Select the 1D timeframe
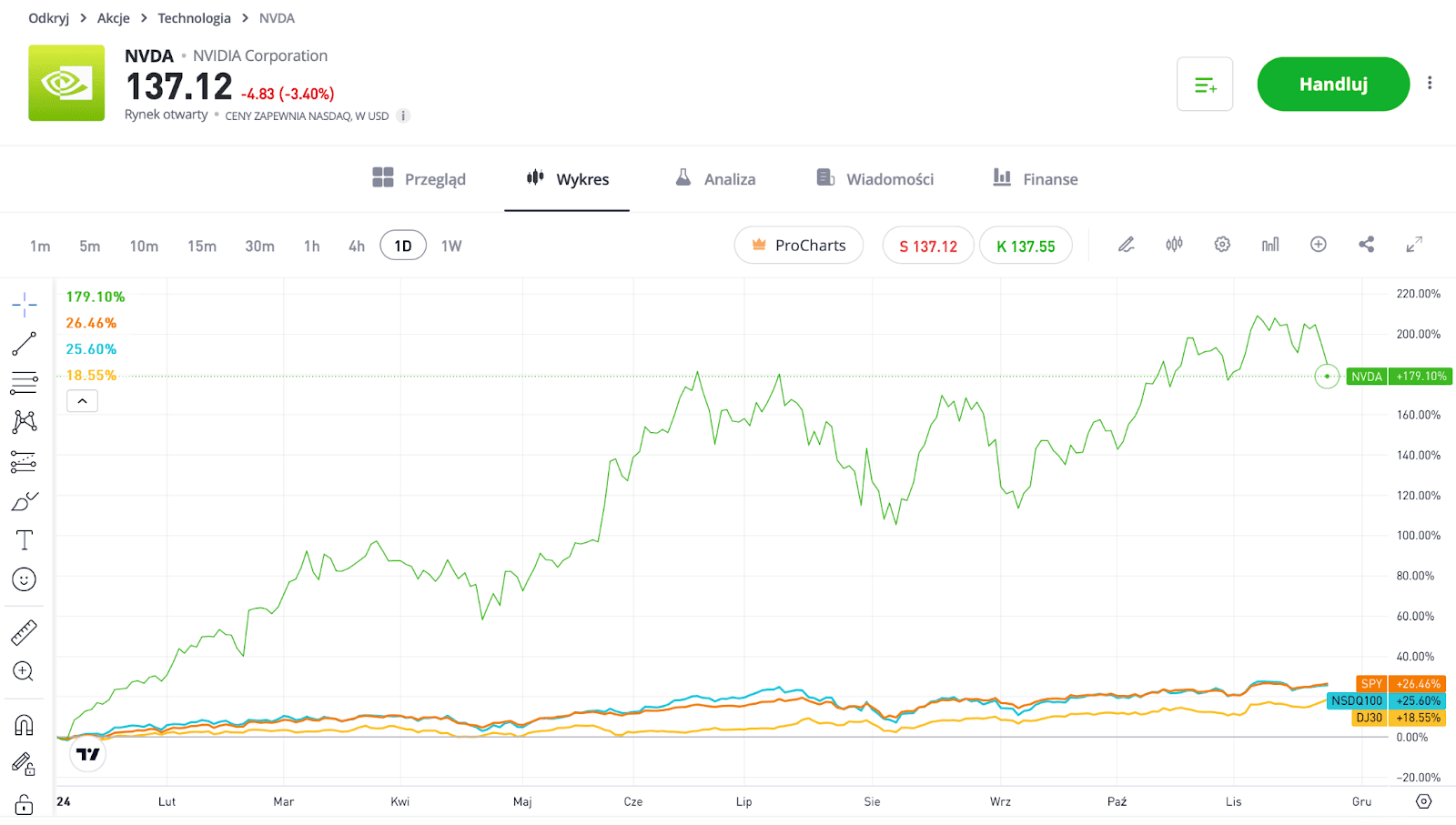The width and height of the screenshot is (1456, 825). pos(403,246)
